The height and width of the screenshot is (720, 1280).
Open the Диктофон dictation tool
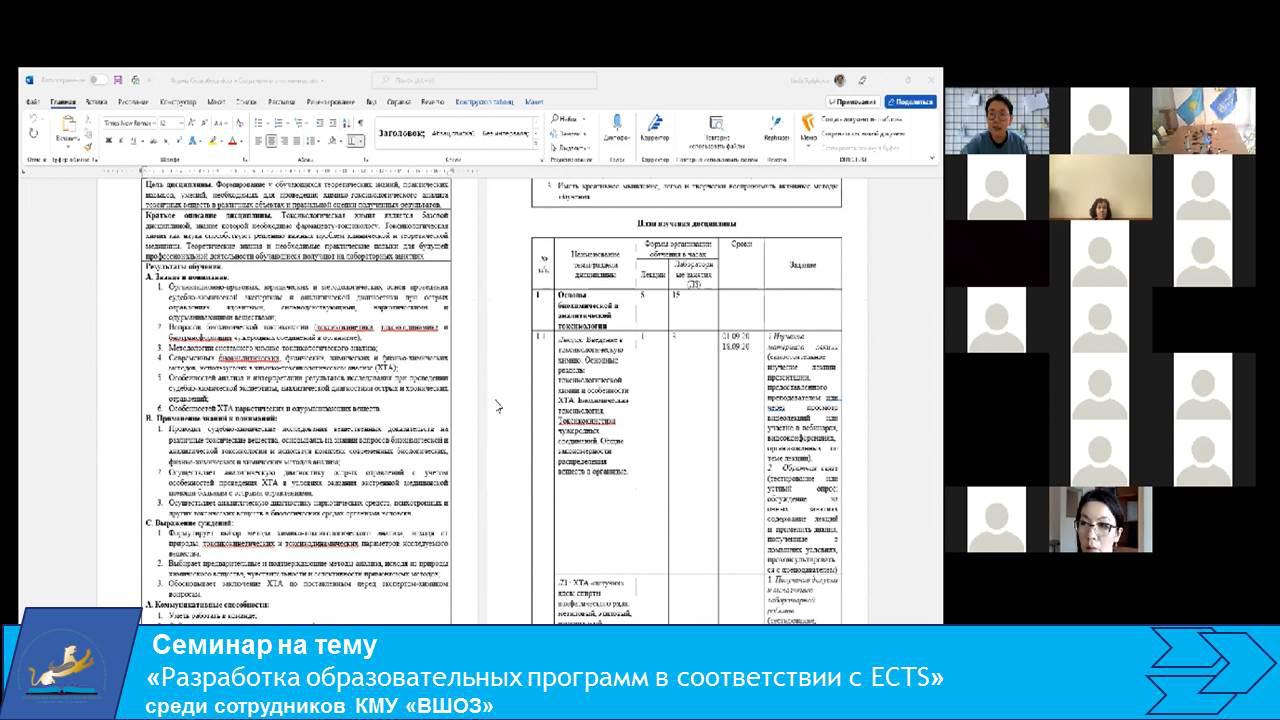point(618,128)
